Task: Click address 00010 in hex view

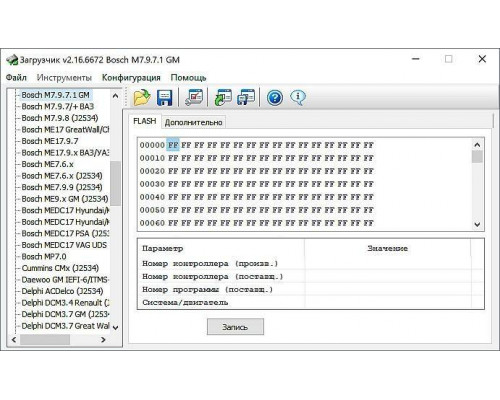Action: [152, 158]
